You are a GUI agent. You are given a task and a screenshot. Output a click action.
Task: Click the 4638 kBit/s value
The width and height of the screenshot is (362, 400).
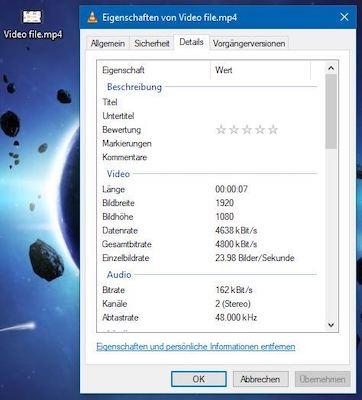(x=236, y=231)
